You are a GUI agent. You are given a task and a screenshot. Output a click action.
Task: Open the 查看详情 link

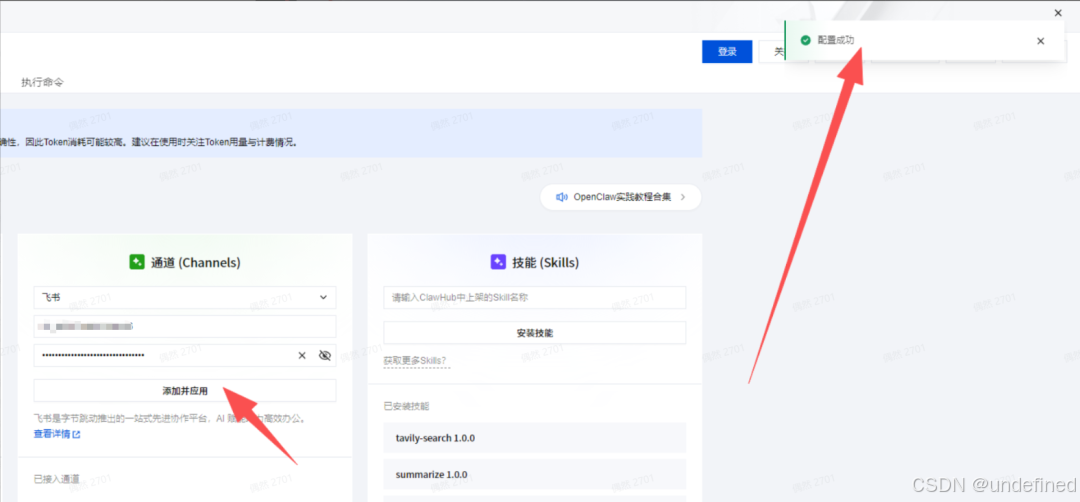[x=57, y=435]
